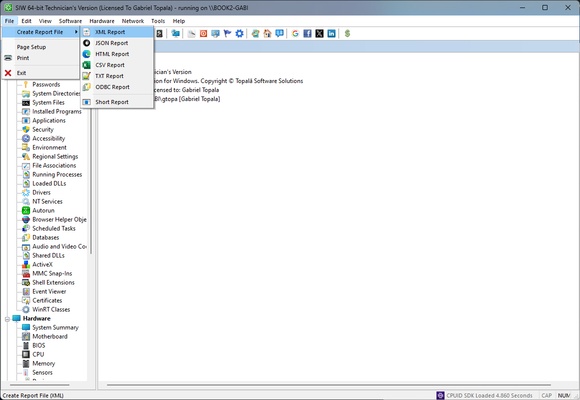Select System Summary under Hardware
This screenshot has width=580, height=400.
tap(55, 327)
